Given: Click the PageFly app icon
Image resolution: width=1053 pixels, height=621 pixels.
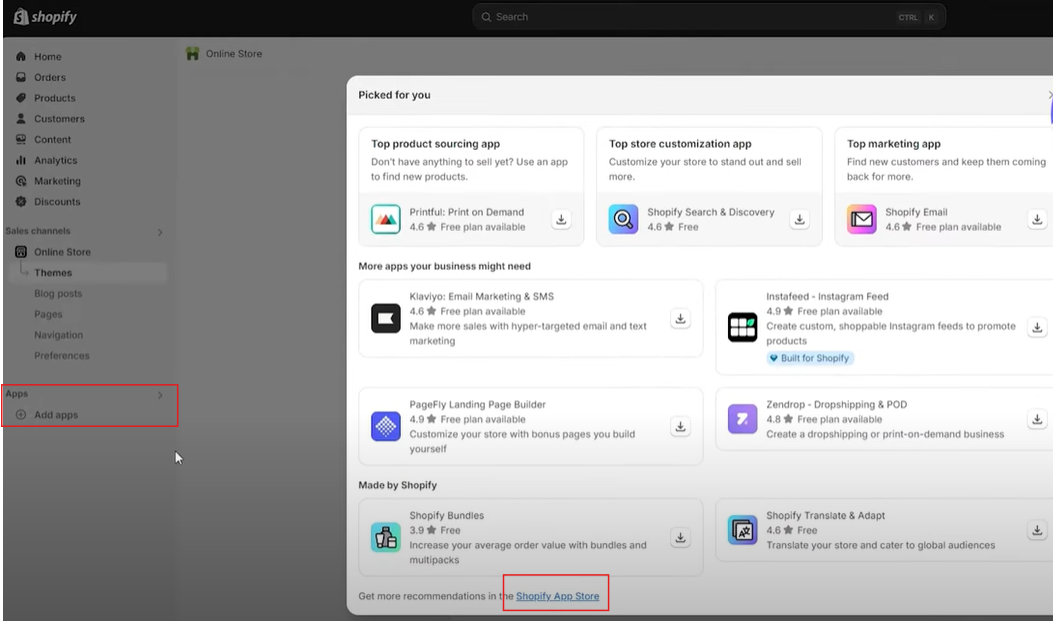Looking at the screenshot, I should point(385,426).
